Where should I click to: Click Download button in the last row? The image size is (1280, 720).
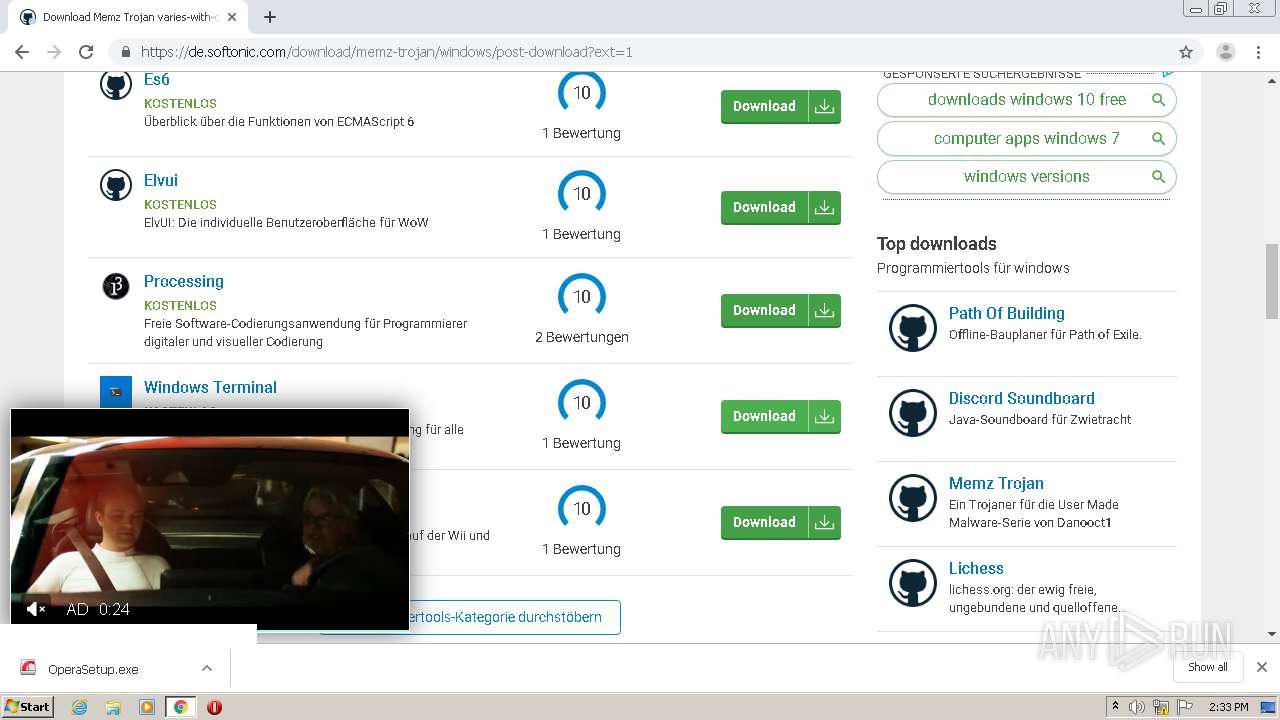click(780, 522)
